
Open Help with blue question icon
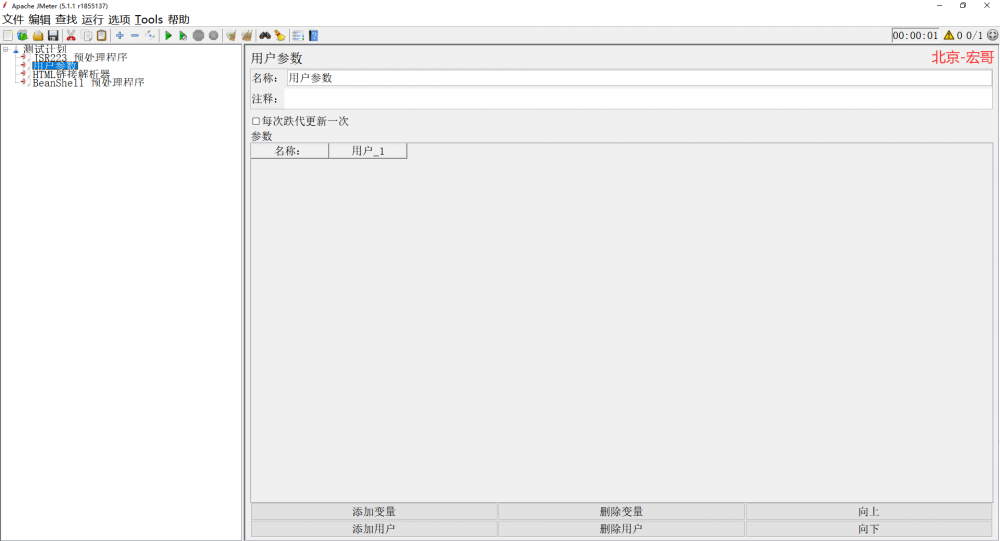(x=313, y=36)
